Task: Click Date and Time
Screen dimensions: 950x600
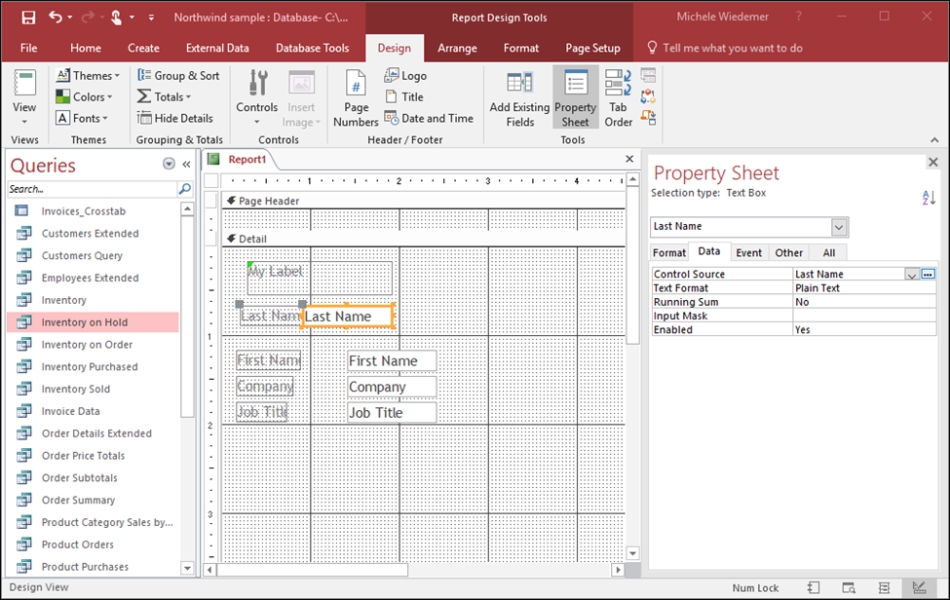Action: pyautogui.click(x=429, y=118)
